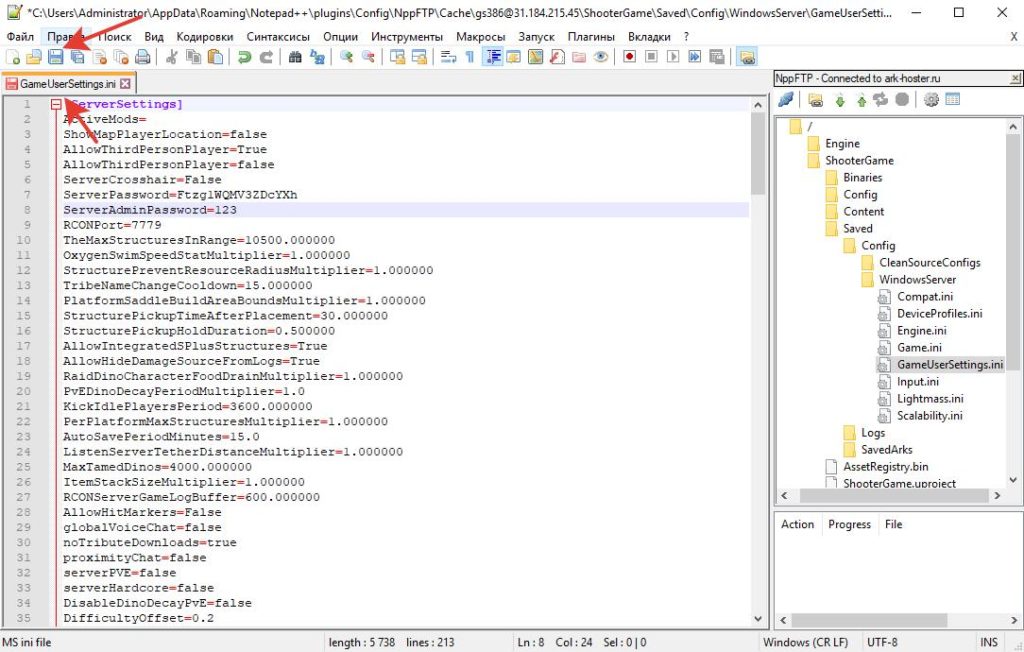The height and width of the screenshot is (652, 1024).
Task: Create a new document from the toolbar
Action: (x=12, y=57)
